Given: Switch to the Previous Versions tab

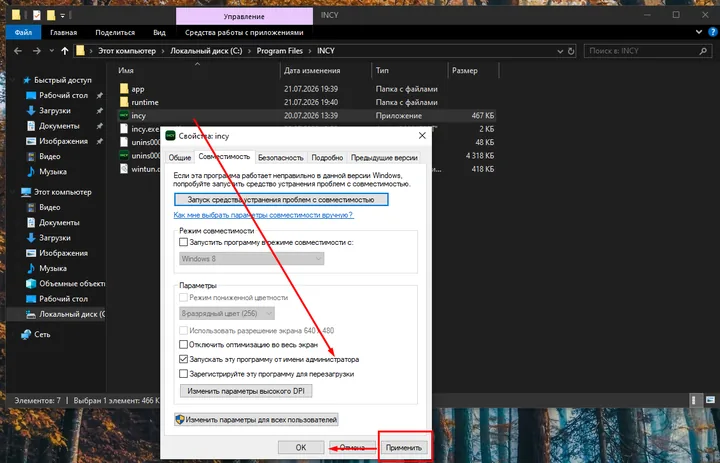Looking at the screenshot, I should point(384,158).
